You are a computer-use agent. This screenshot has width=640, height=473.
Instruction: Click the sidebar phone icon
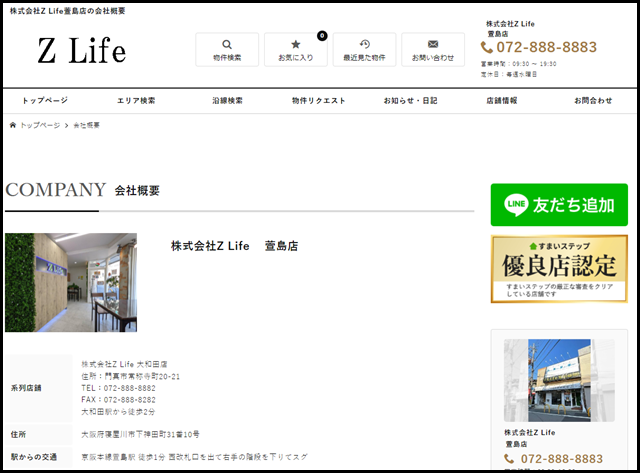point(509,459)
